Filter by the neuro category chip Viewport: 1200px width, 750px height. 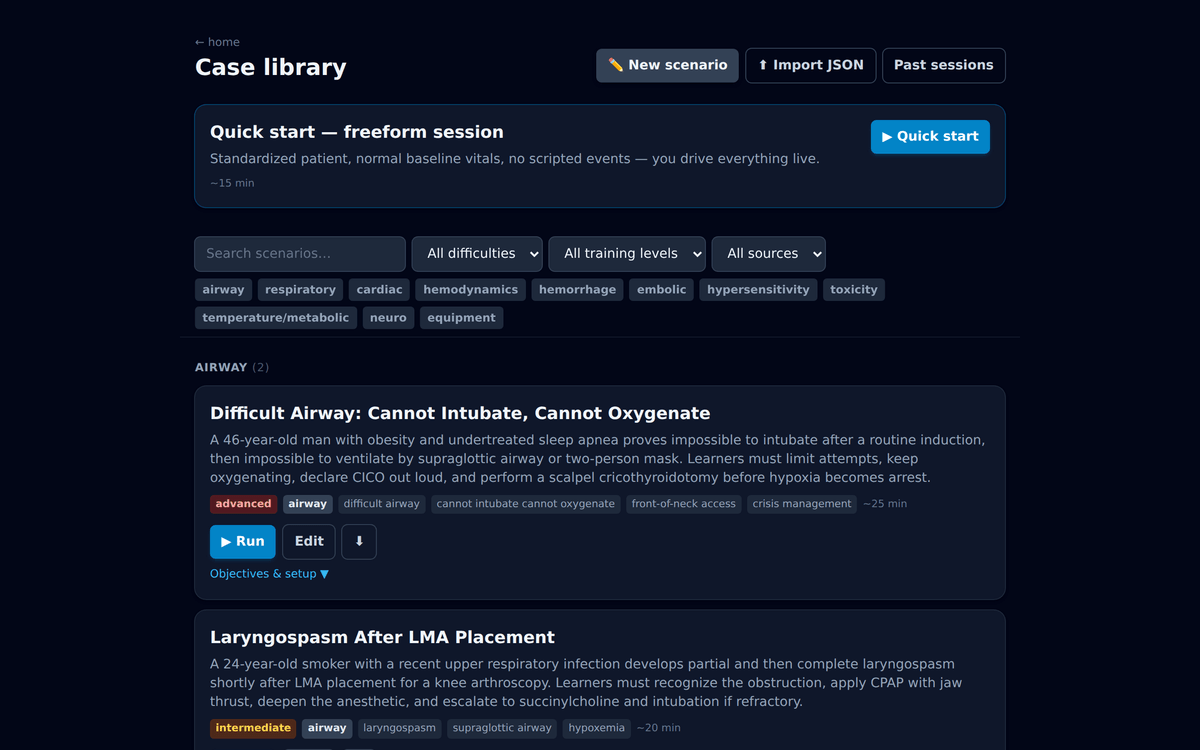pos(388,318)
